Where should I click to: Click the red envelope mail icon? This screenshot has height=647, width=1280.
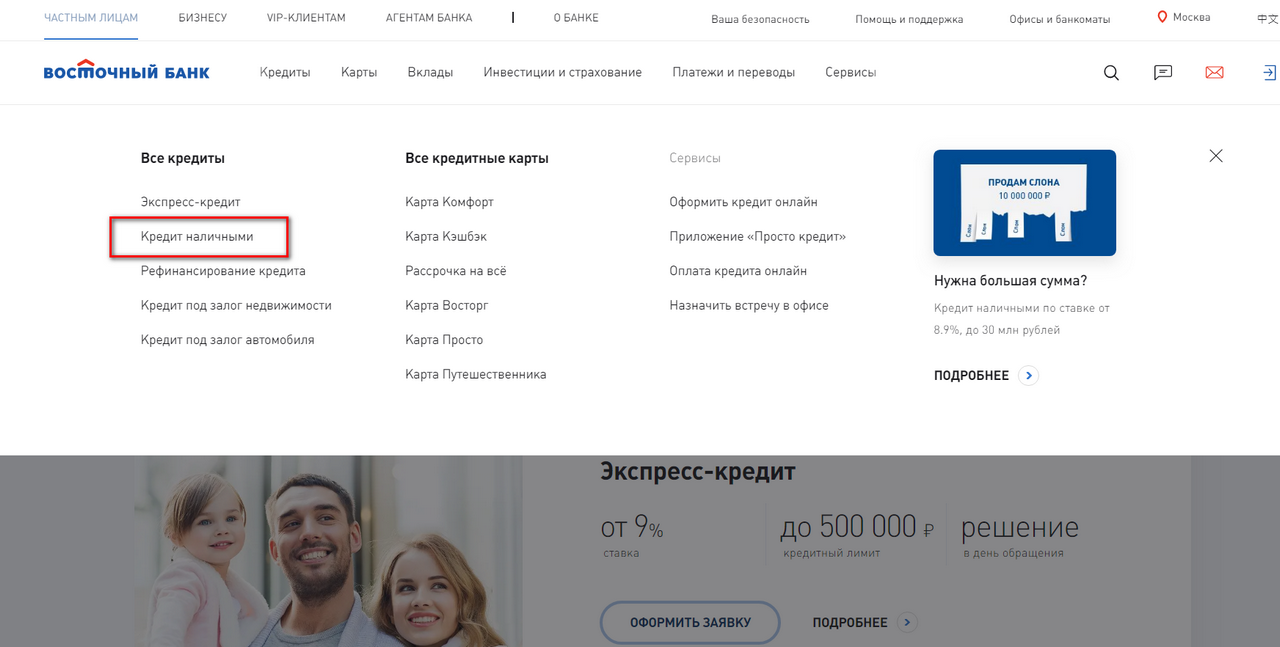point(1214,73)
